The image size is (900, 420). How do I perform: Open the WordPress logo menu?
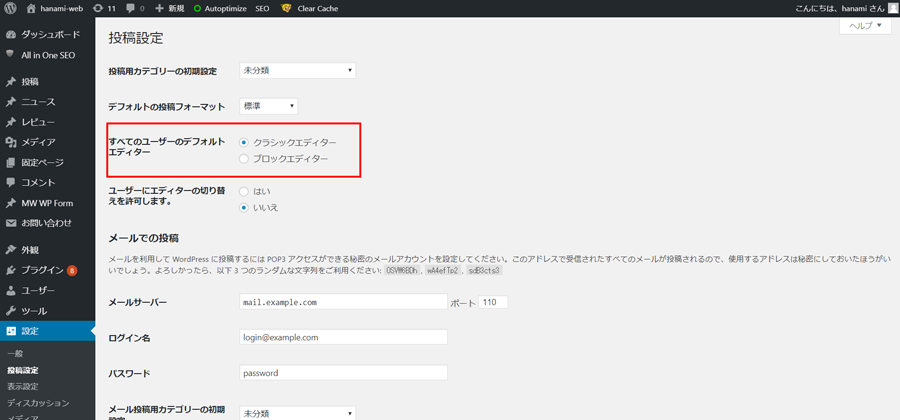point(11,9)
